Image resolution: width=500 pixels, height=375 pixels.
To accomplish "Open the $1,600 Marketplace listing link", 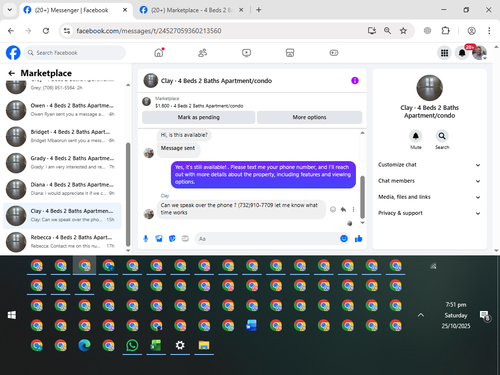I will point(199,106).
